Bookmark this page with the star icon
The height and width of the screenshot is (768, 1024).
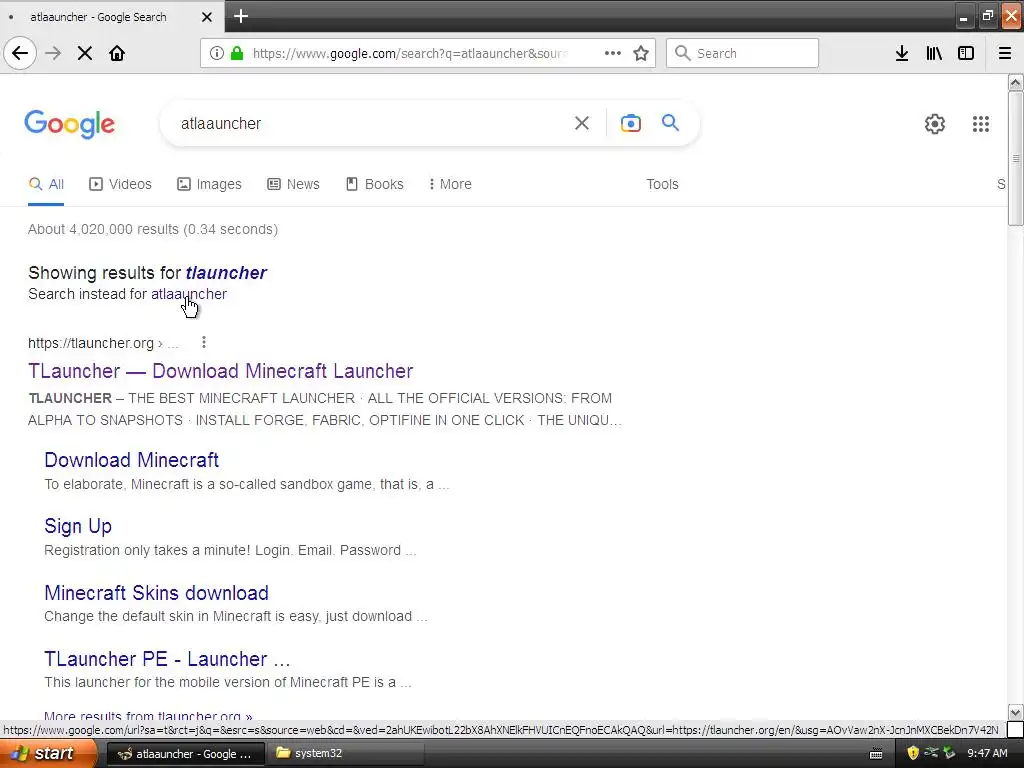click(x=641, y=53)
